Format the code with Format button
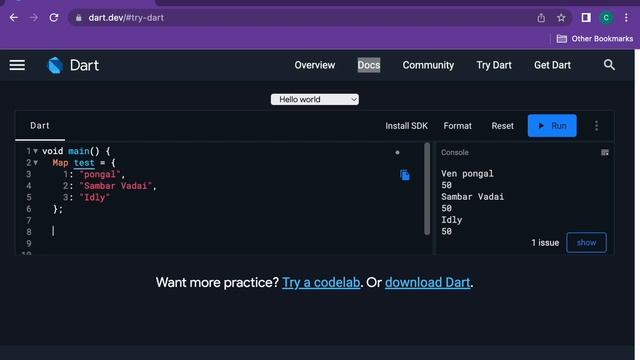The image size is (640, 360). [x=458, y=126]
